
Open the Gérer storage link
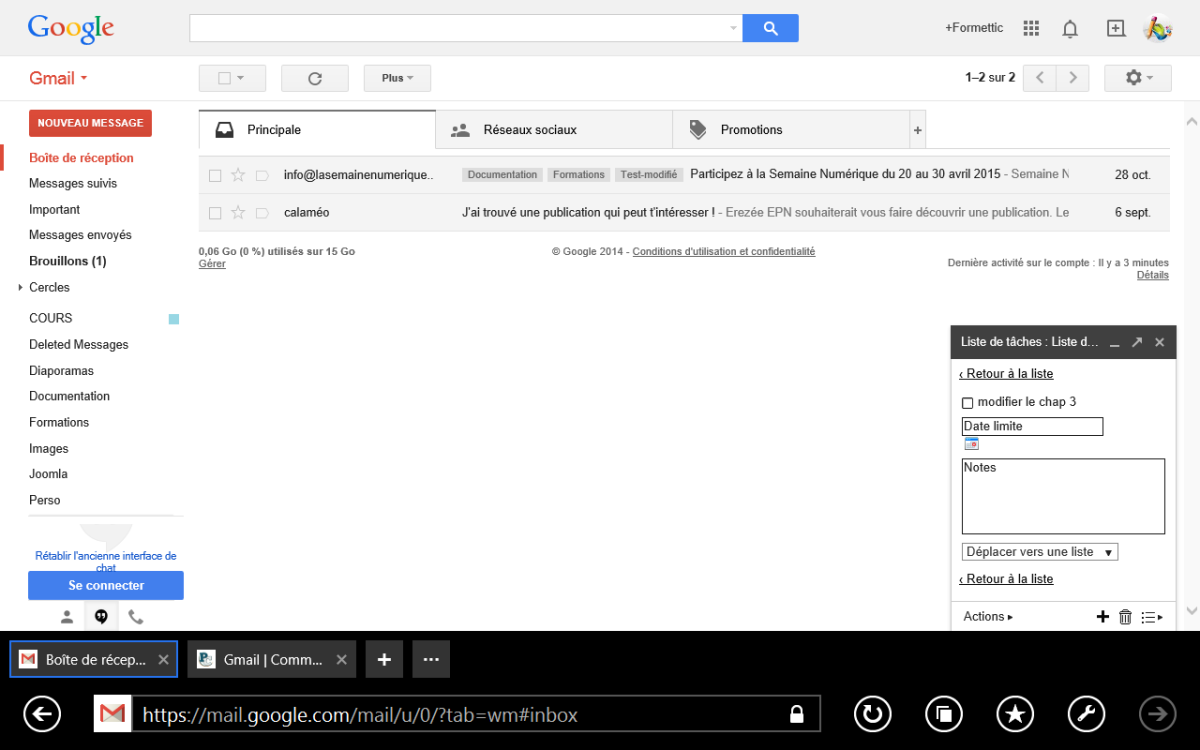(212, 264)
